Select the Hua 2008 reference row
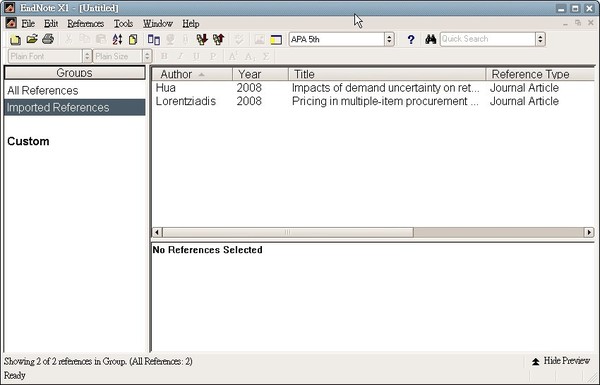 [373, 88]
